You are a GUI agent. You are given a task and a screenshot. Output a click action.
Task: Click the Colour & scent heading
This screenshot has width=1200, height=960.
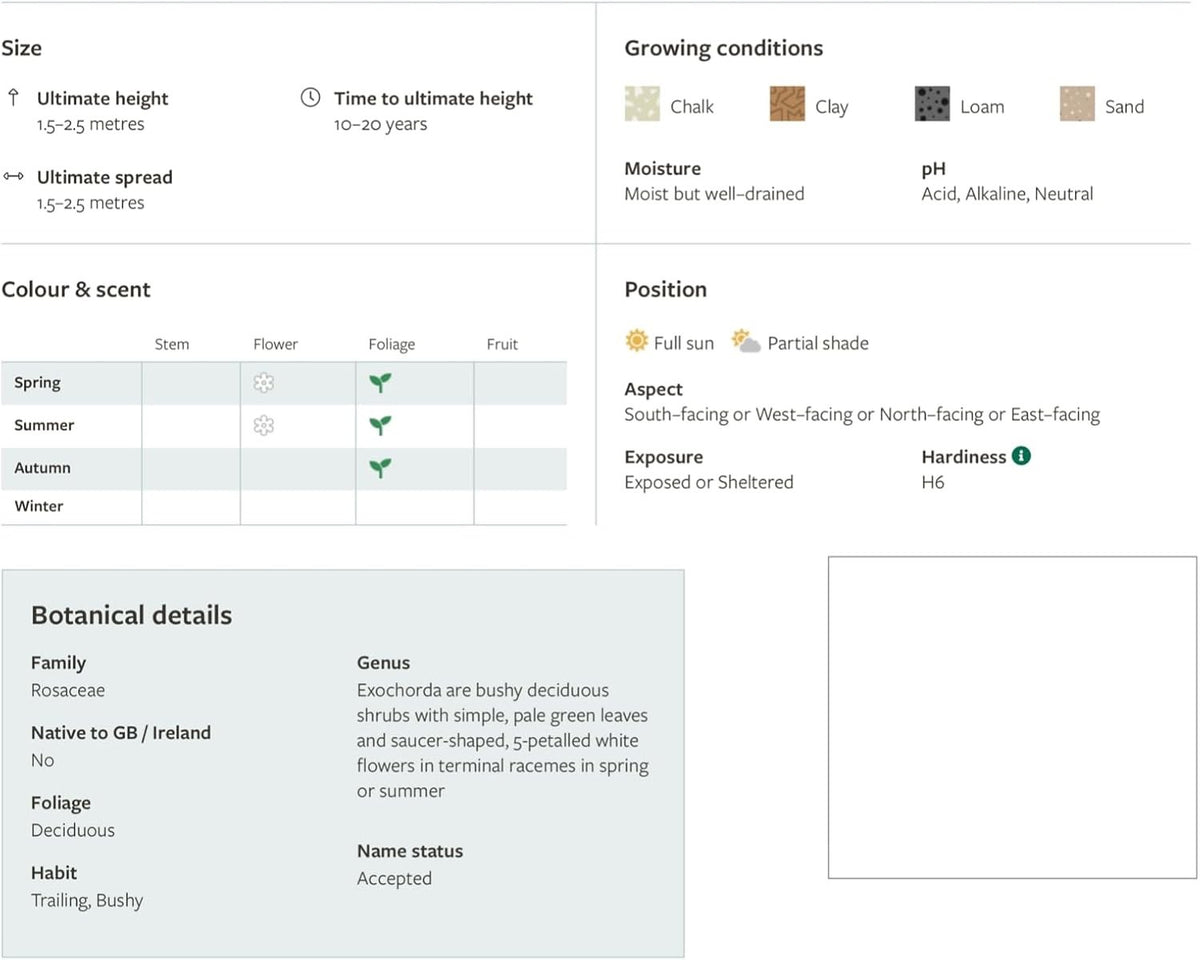click(x=76, y=289)
